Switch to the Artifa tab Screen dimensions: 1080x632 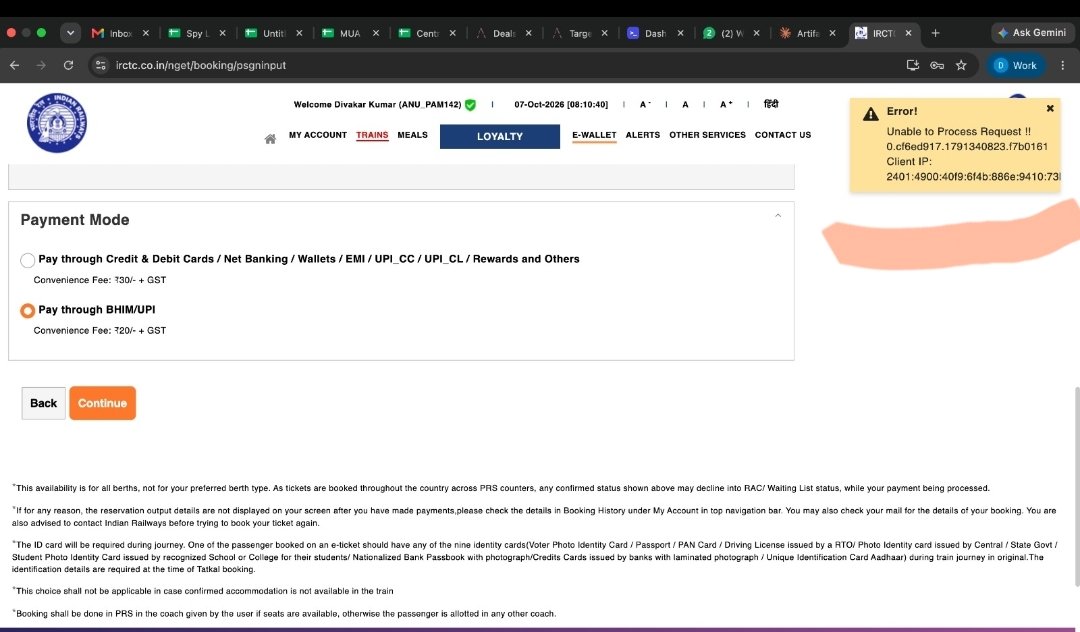click(800, 33)
